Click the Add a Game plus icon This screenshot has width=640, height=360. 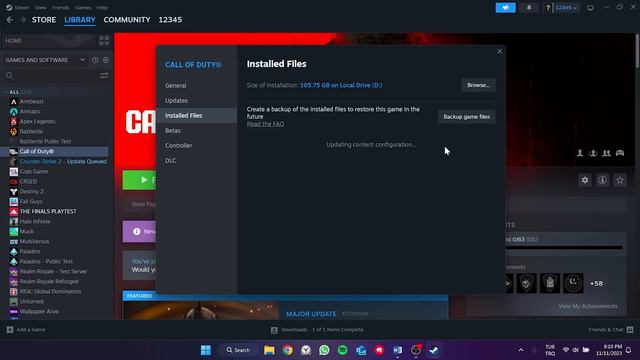(10, 329)
